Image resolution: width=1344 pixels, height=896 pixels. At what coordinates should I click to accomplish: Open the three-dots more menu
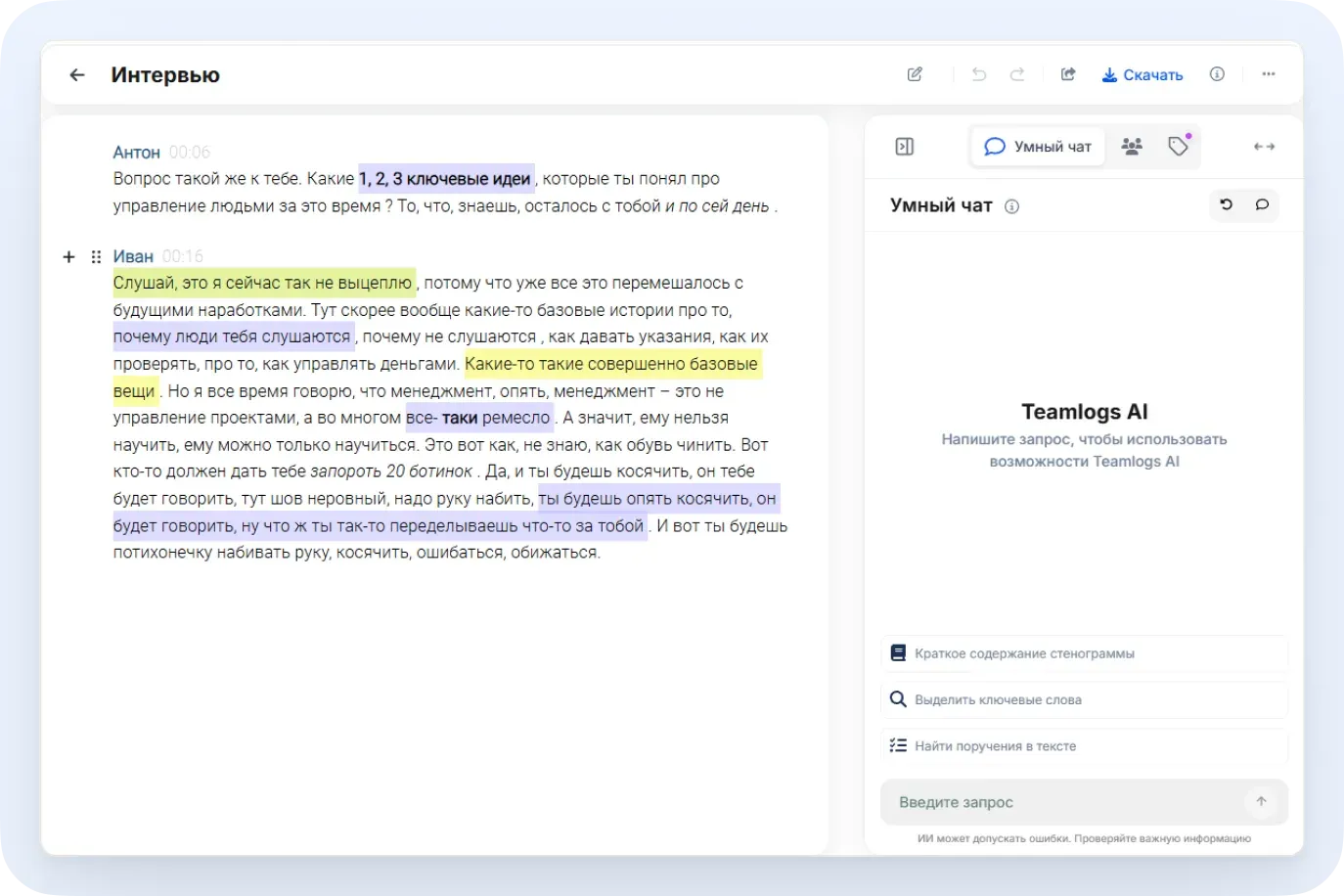1269,74
